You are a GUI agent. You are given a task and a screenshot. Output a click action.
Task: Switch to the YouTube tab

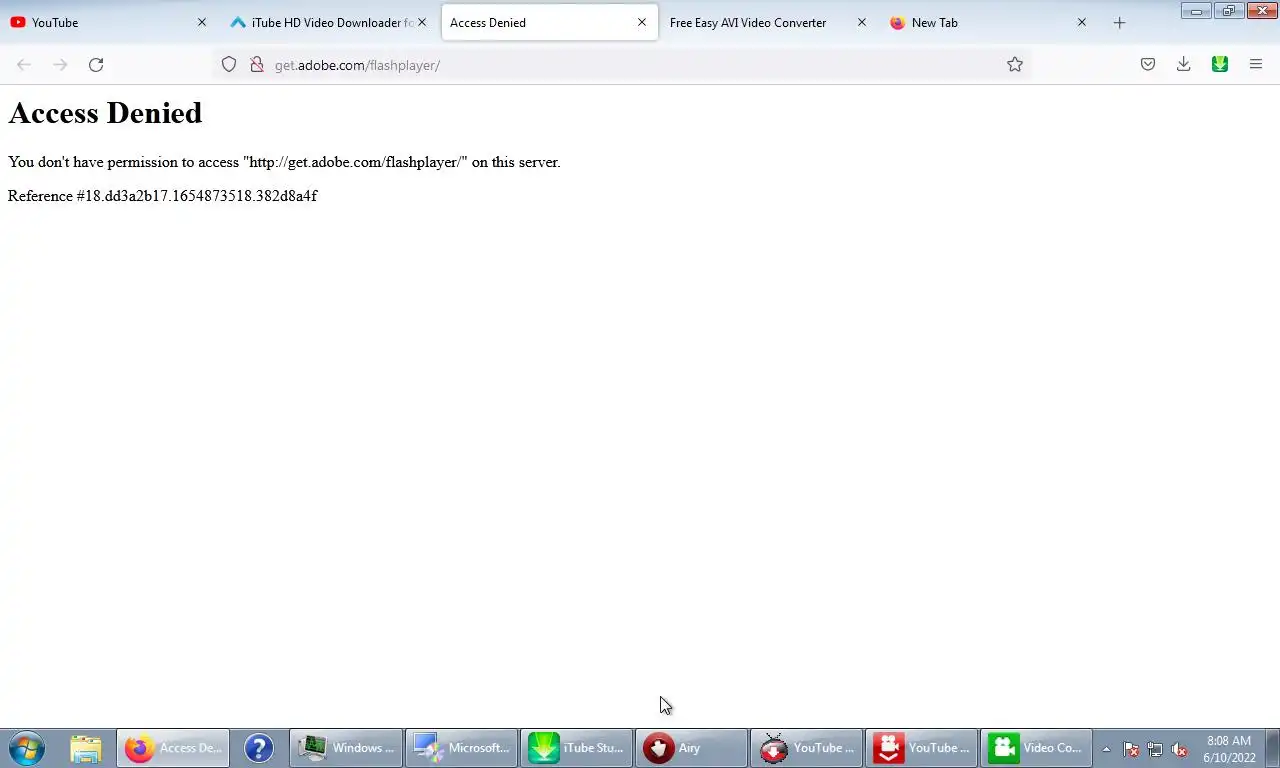tap(110, 22)
